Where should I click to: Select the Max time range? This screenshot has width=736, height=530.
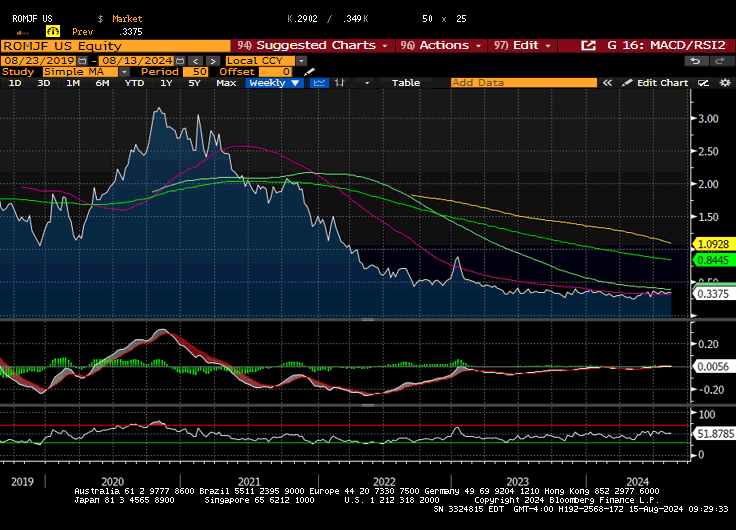click(x=226, y=83)
